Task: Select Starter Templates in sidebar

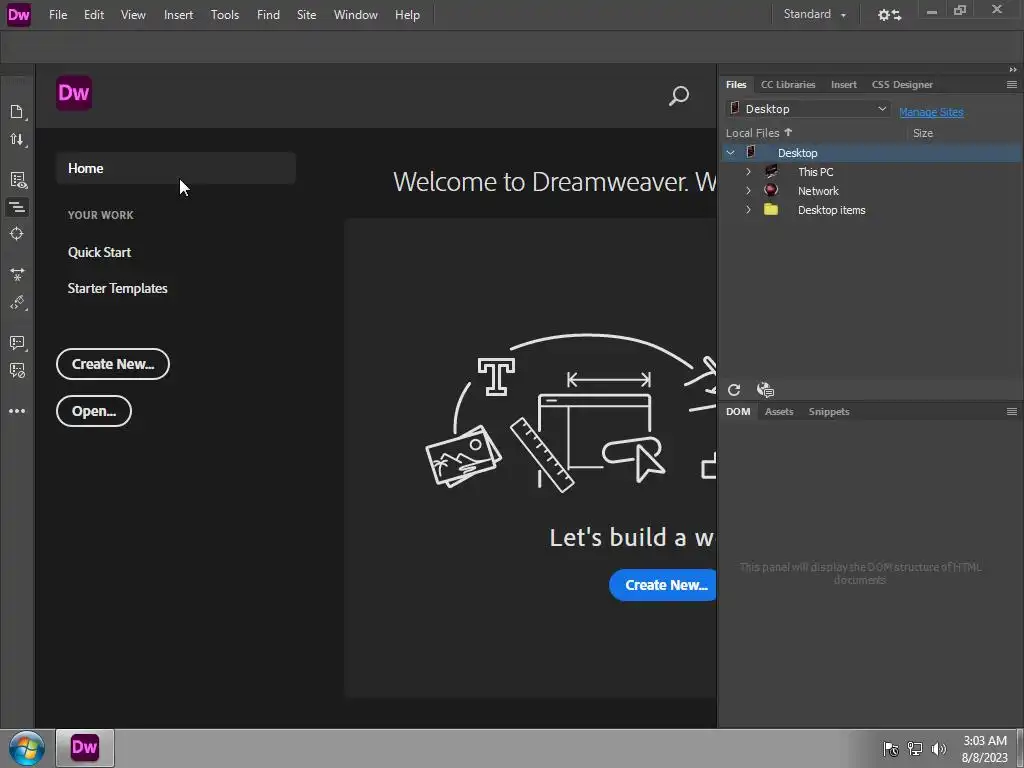Action: tap(118, 288)
